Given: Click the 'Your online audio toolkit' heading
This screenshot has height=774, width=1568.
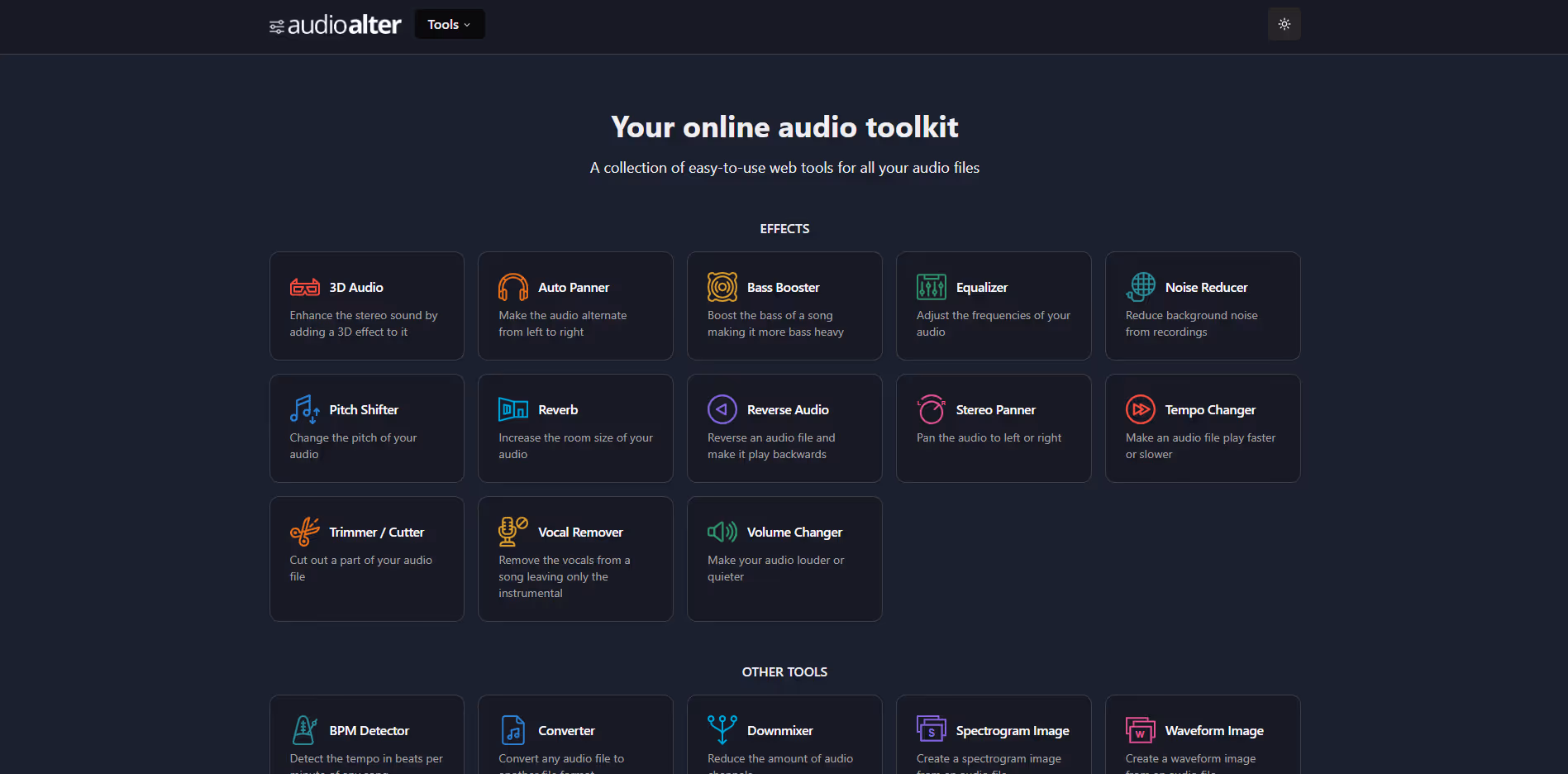Looking at the screenshot, I should [784, 127].
